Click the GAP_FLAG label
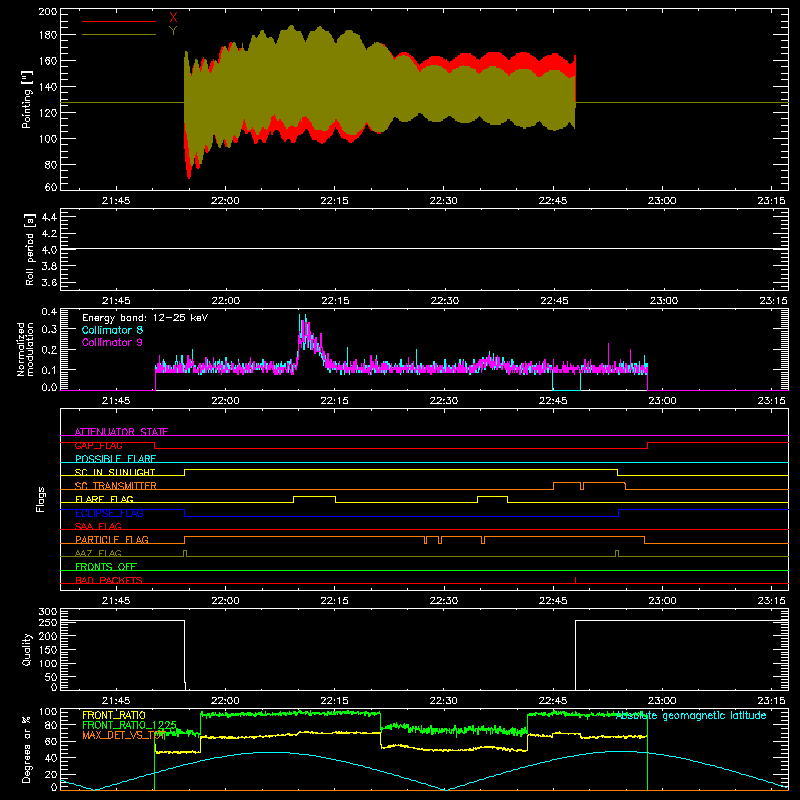The width and height of the screenshot is (800, 800). 98,445
